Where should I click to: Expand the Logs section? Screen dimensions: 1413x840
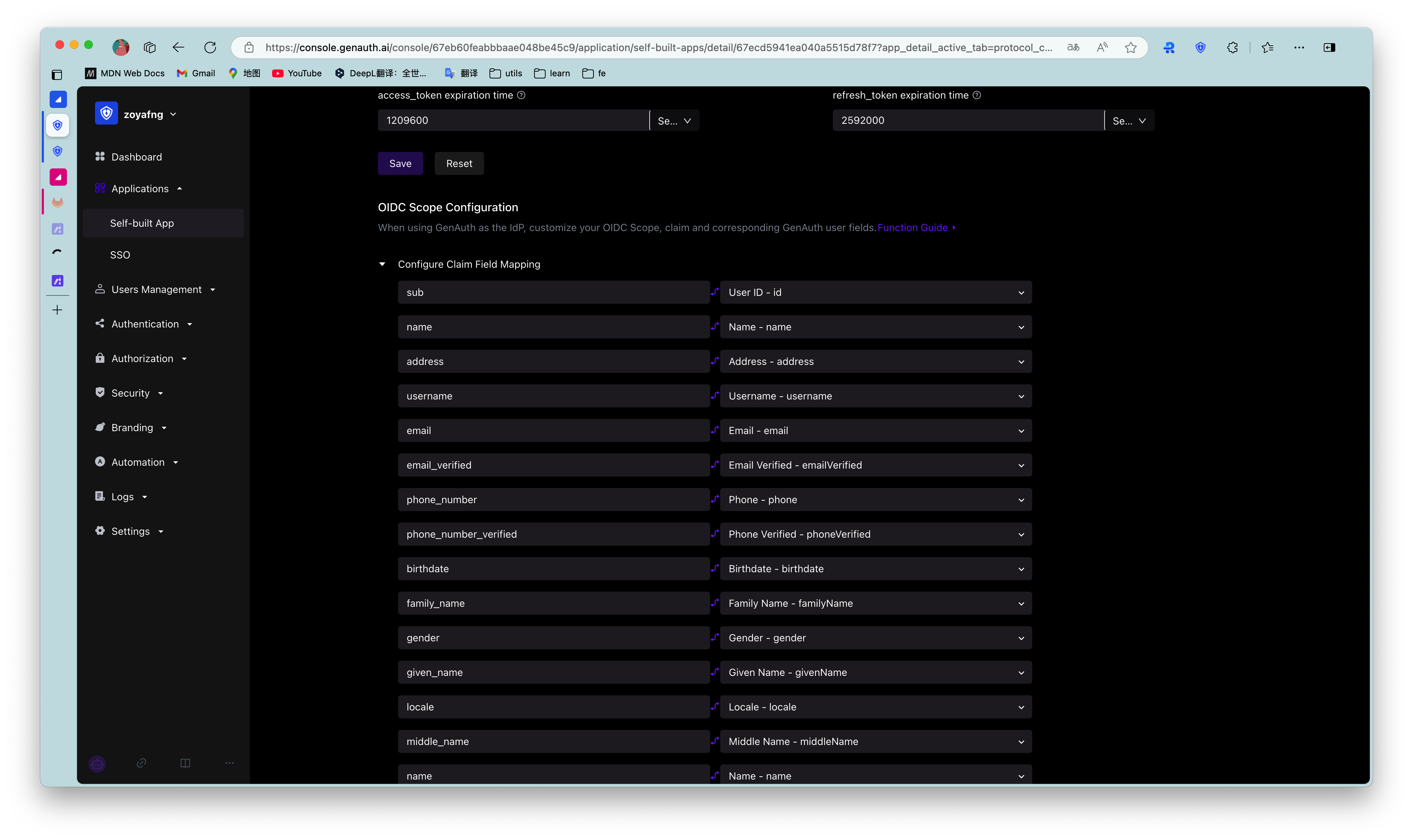122,496
